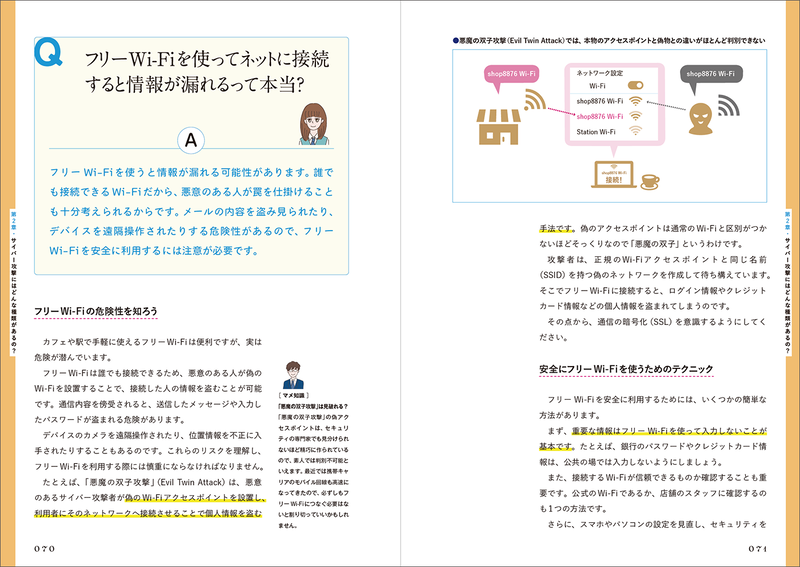Click the bold sidebar title 「悪魔の双子攻撃」は見破れる?
This screenshot has width=800, height=567.
pyautogui.click(x=313, y=407)
